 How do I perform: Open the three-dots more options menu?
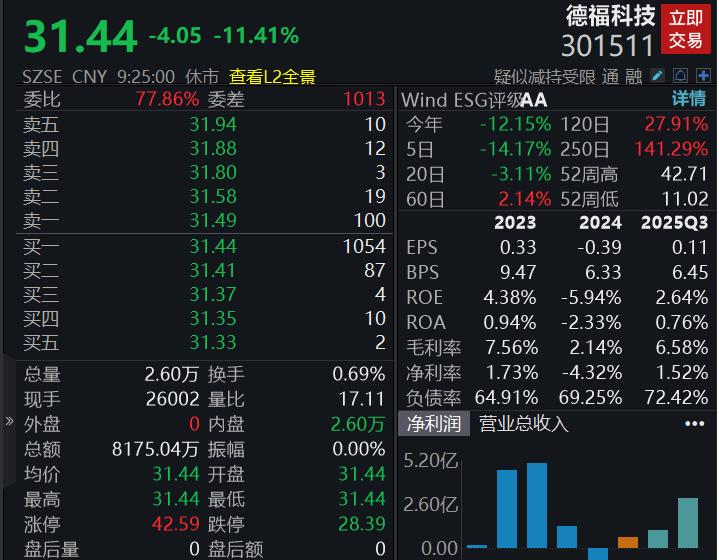click(x=694, y=423)
